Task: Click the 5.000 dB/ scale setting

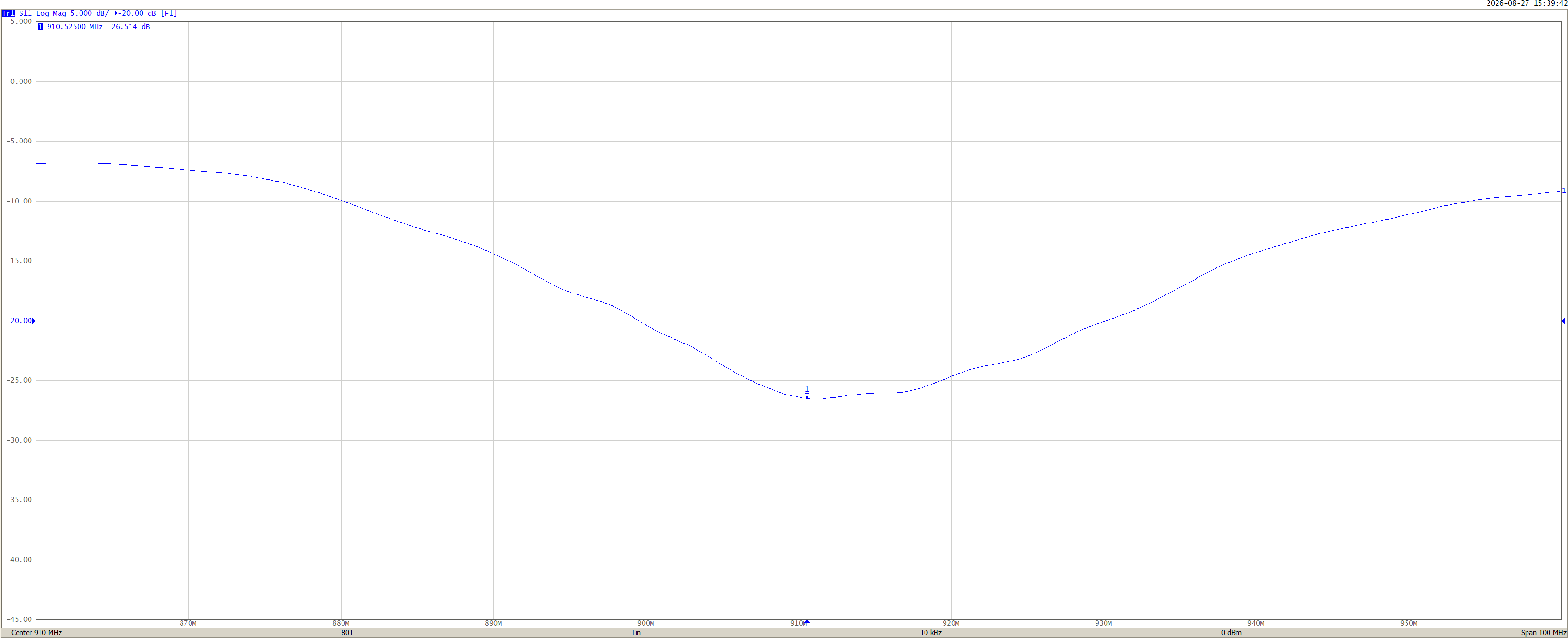Action: point(90,13)
